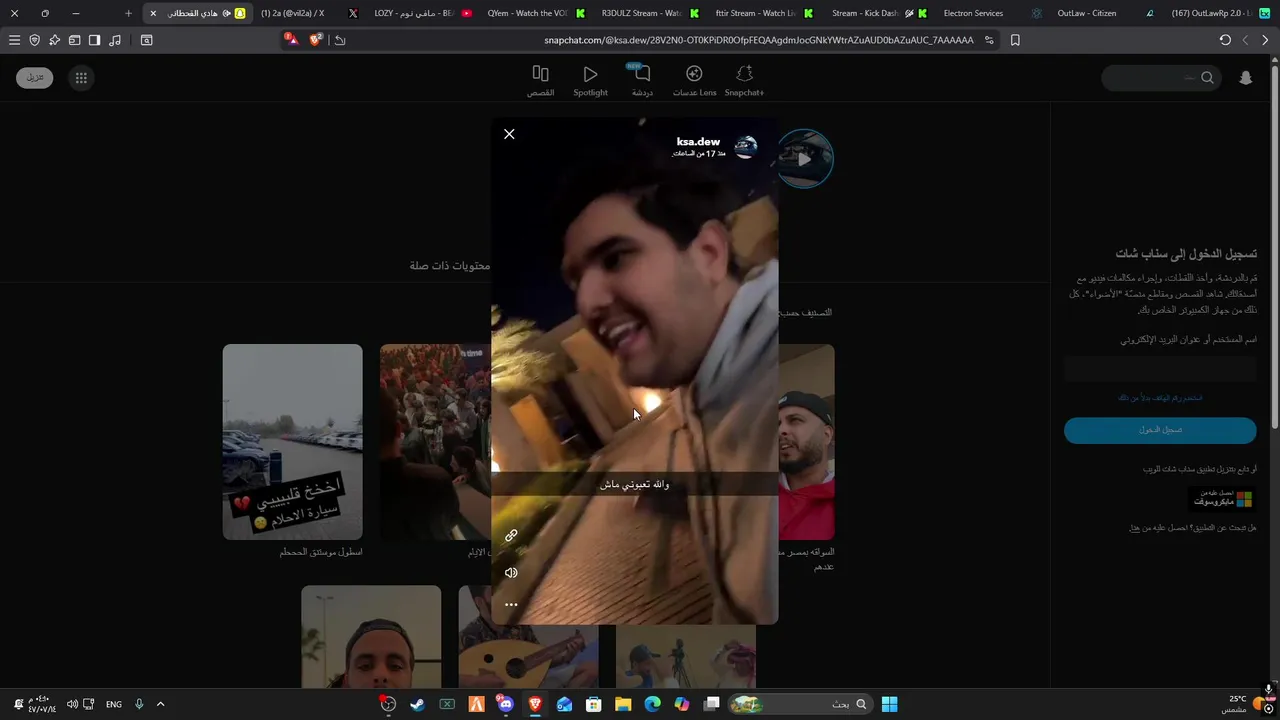1280x720 pixels.
Task: Switch ENG keyboard language indicator
Action: coord(114,704)
